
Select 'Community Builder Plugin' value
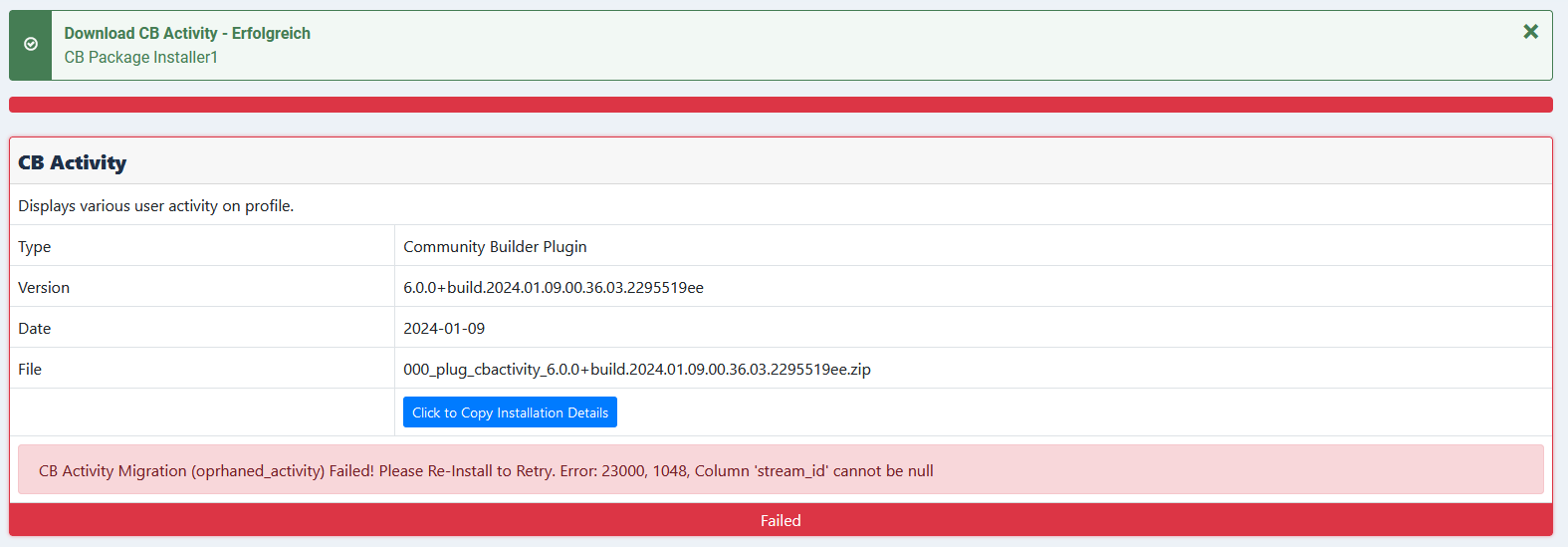495,246
